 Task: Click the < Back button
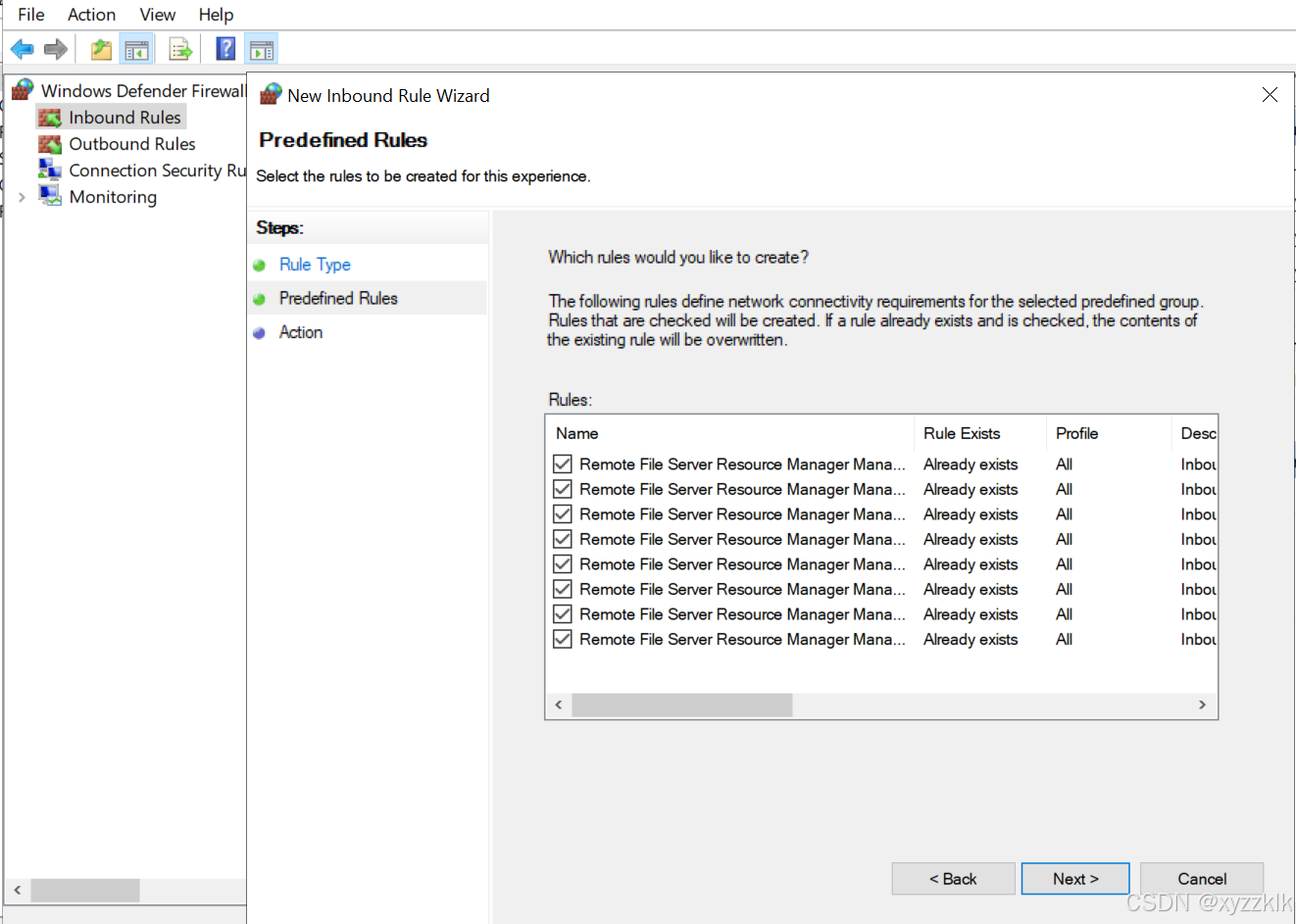(953, 879)
